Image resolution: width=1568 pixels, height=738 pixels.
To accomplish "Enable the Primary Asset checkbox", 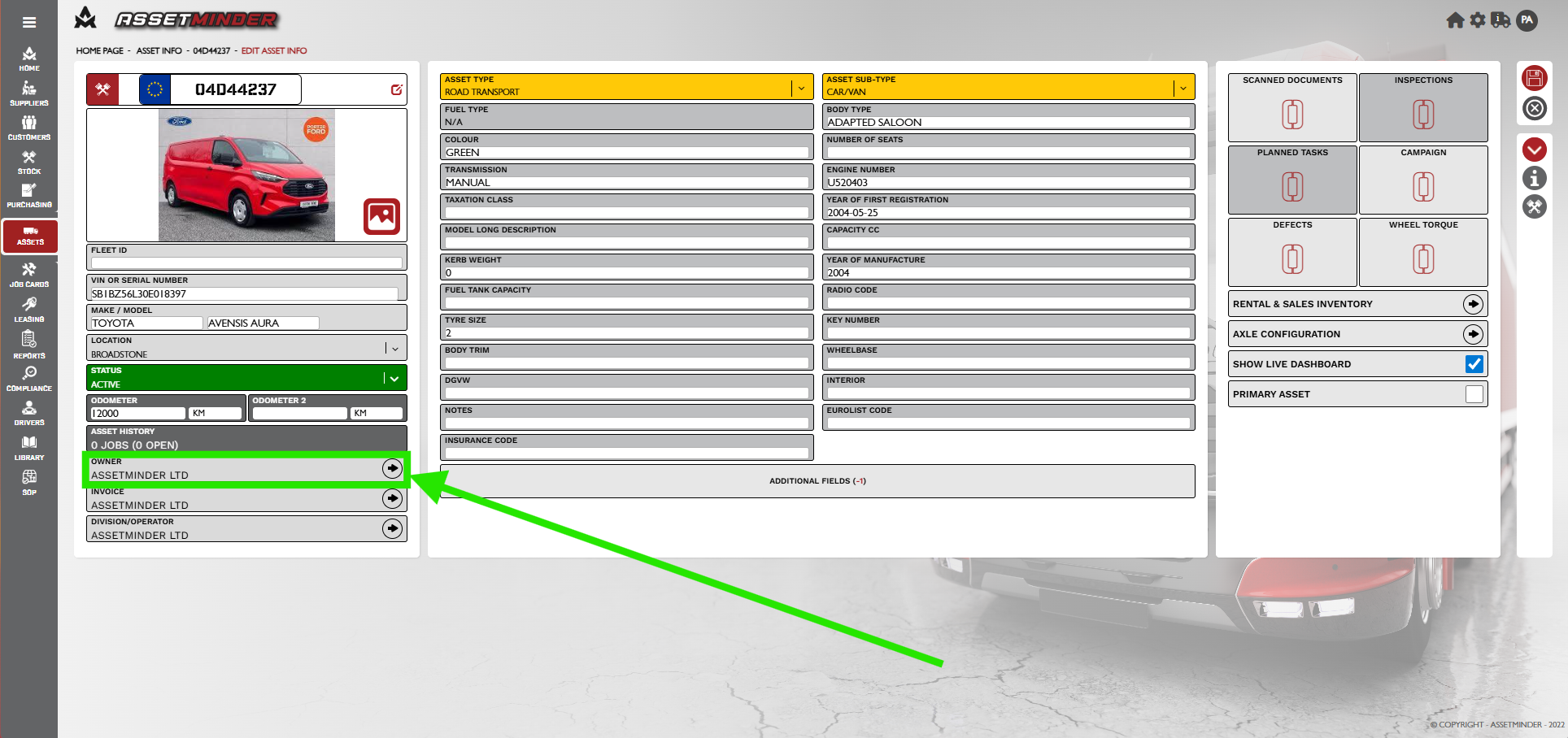I will coord(1474,394).
